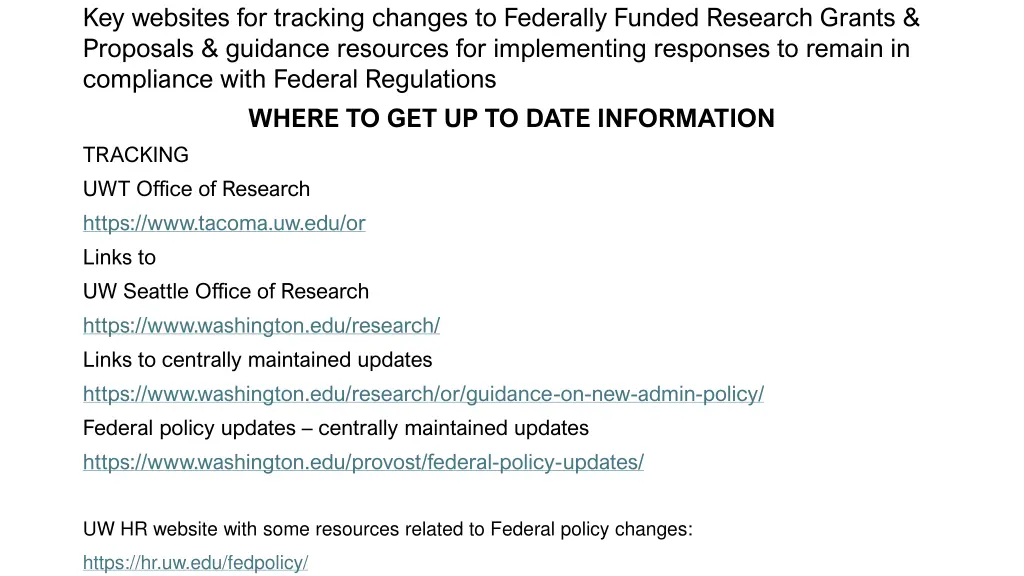Open the provost federal-policy-updates link
The height and width of the screenshot is (576, 1024).
[363, 462]
